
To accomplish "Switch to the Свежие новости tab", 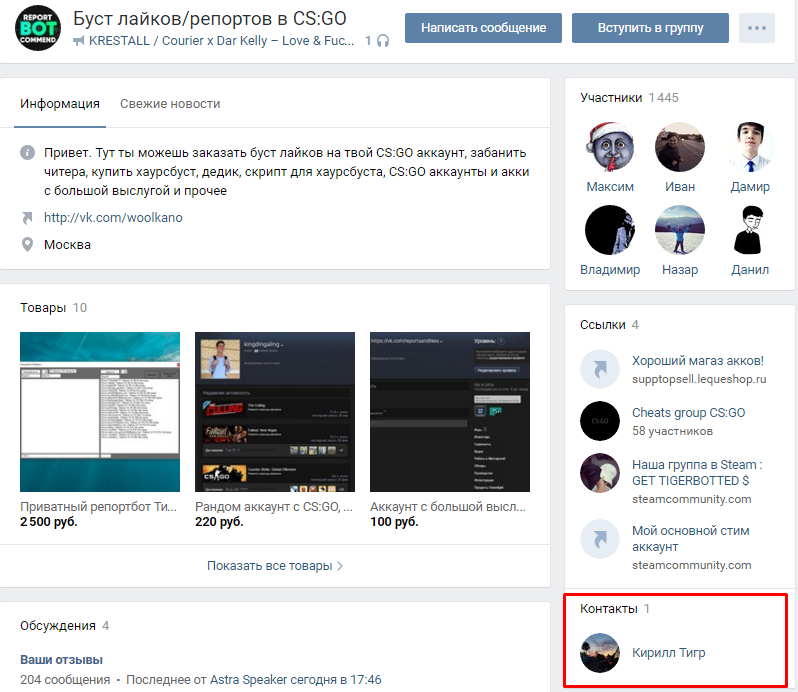I will pos(170,104).
